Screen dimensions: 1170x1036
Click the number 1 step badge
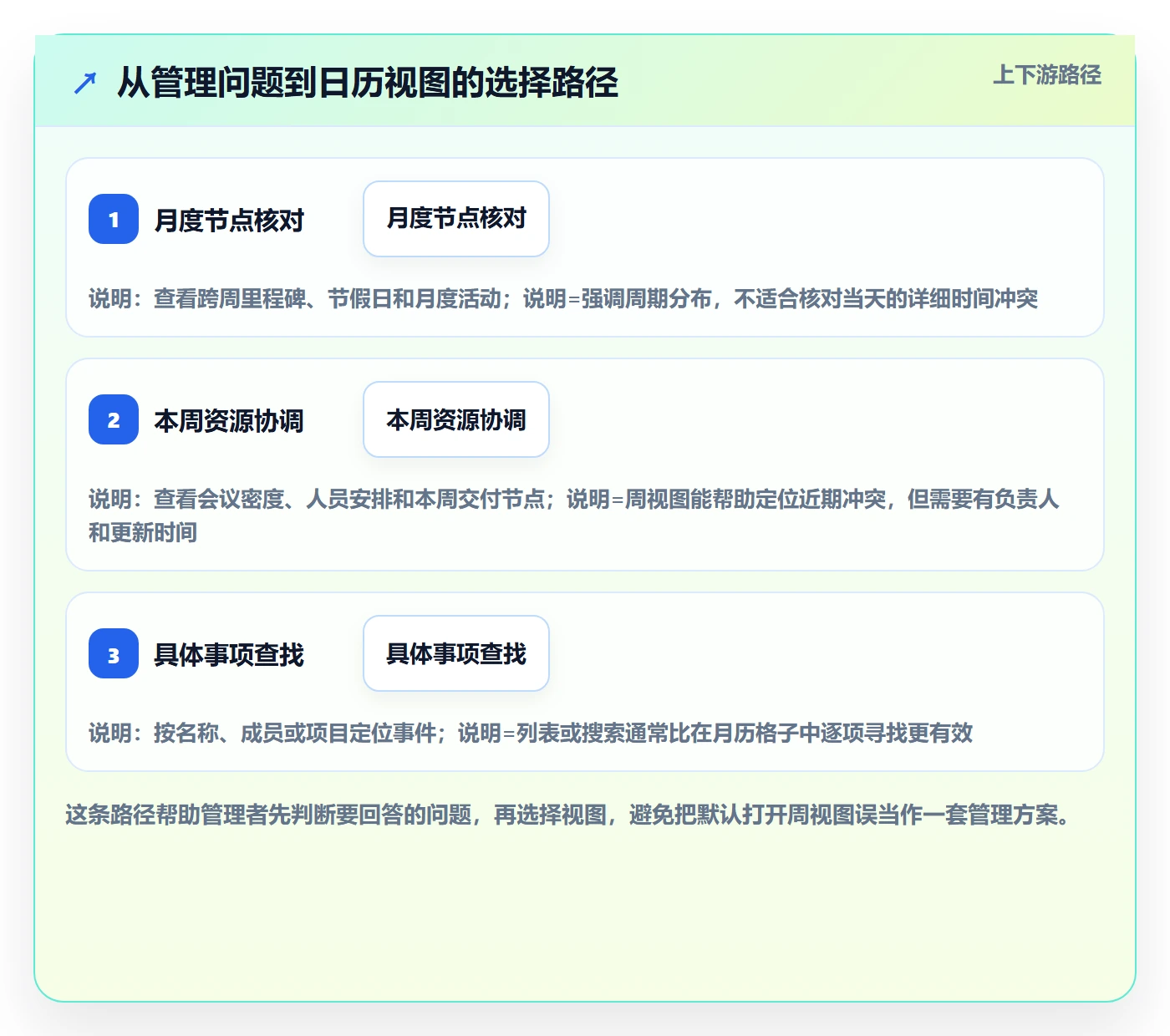pyautogui.click(x=114, y=219)
